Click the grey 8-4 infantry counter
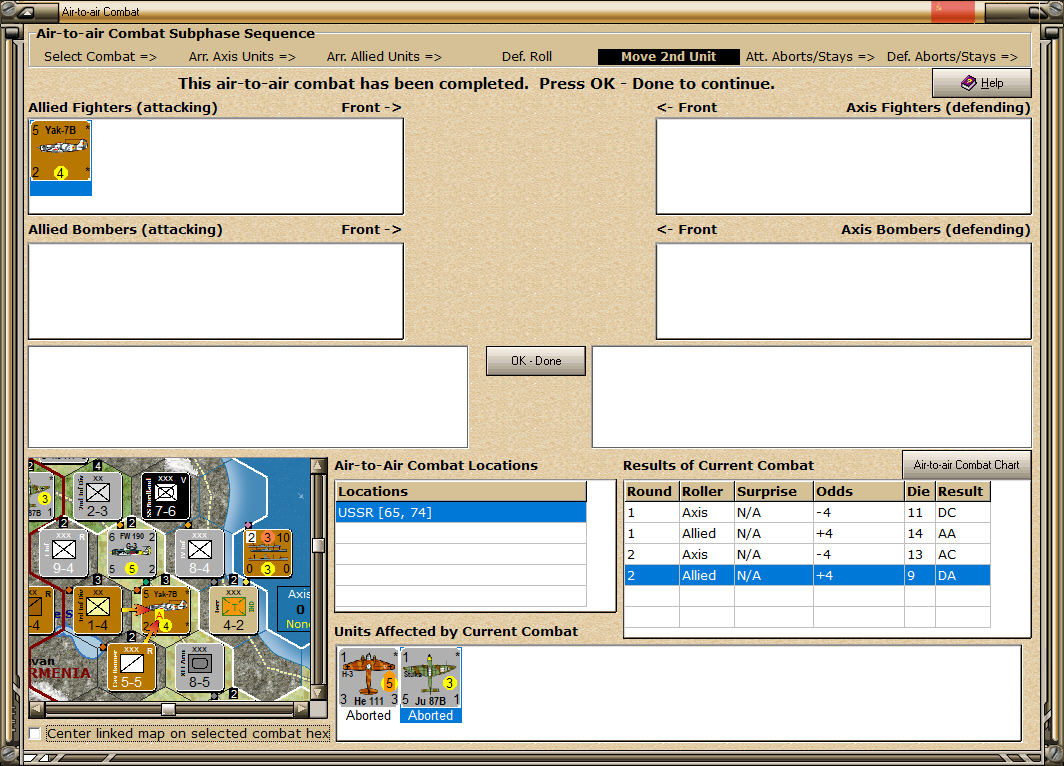 click(200, 553)
